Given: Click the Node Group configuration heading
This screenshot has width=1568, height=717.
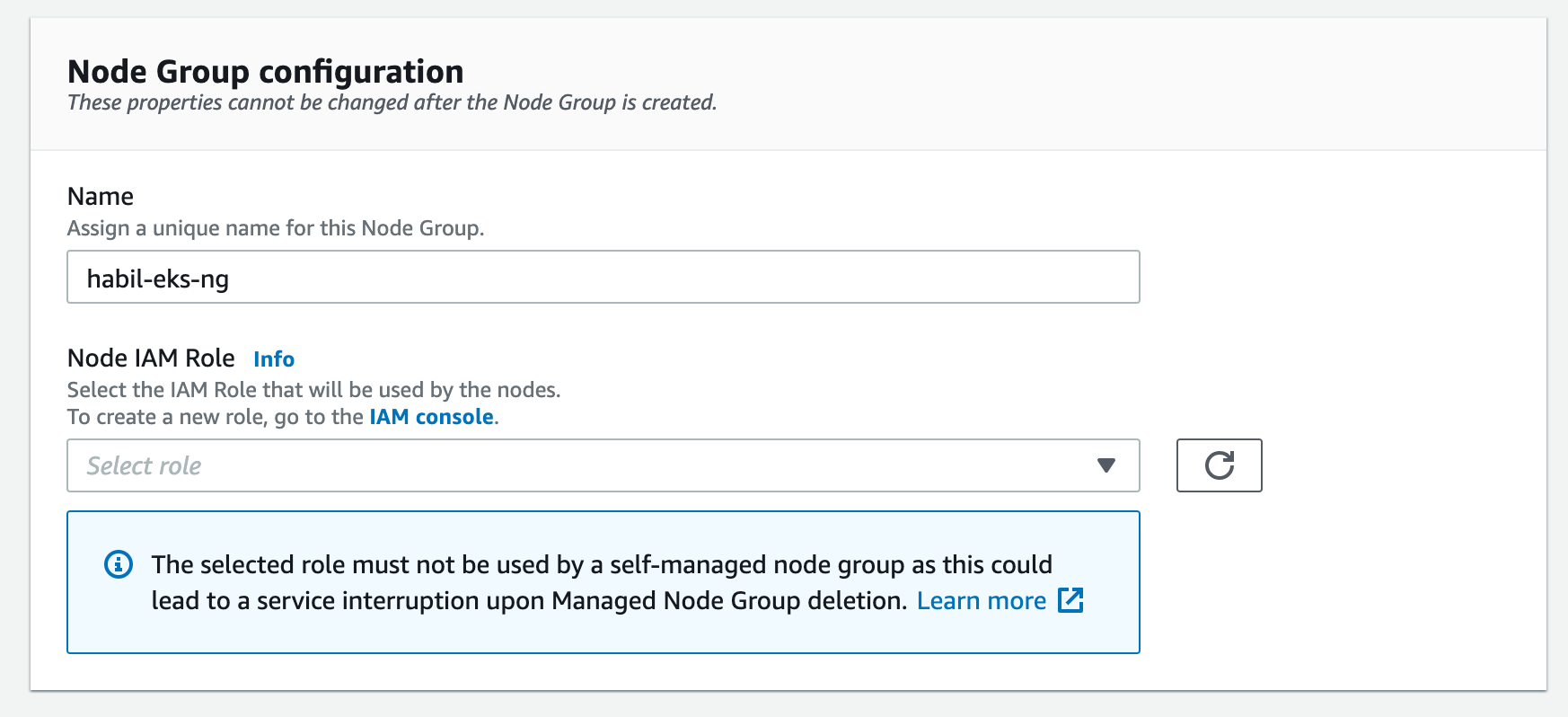Looking at the screenshot, I should click(266, 71).
